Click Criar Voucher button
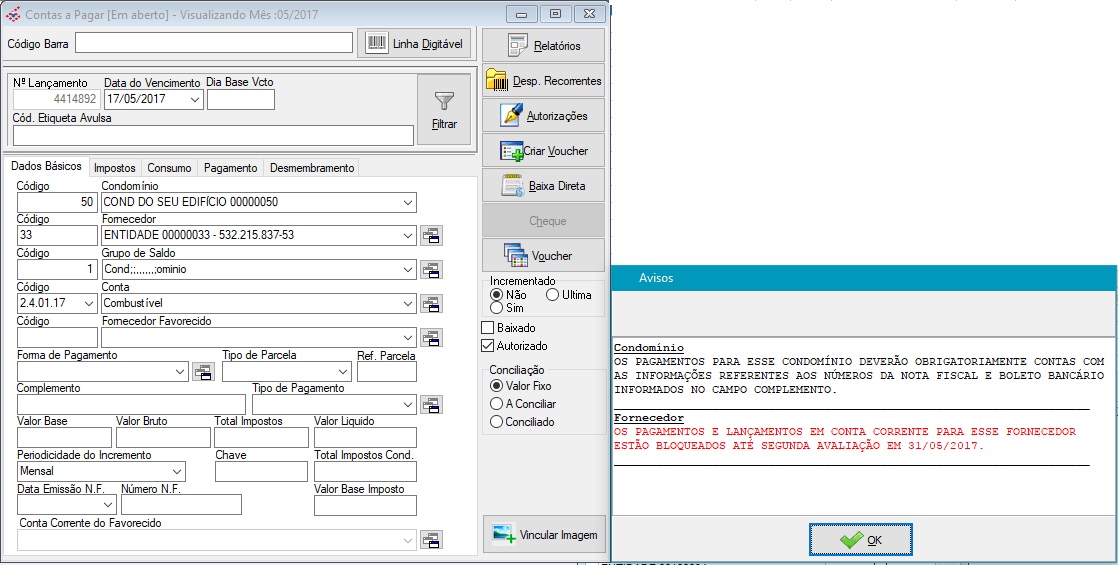 pos(543,151)
